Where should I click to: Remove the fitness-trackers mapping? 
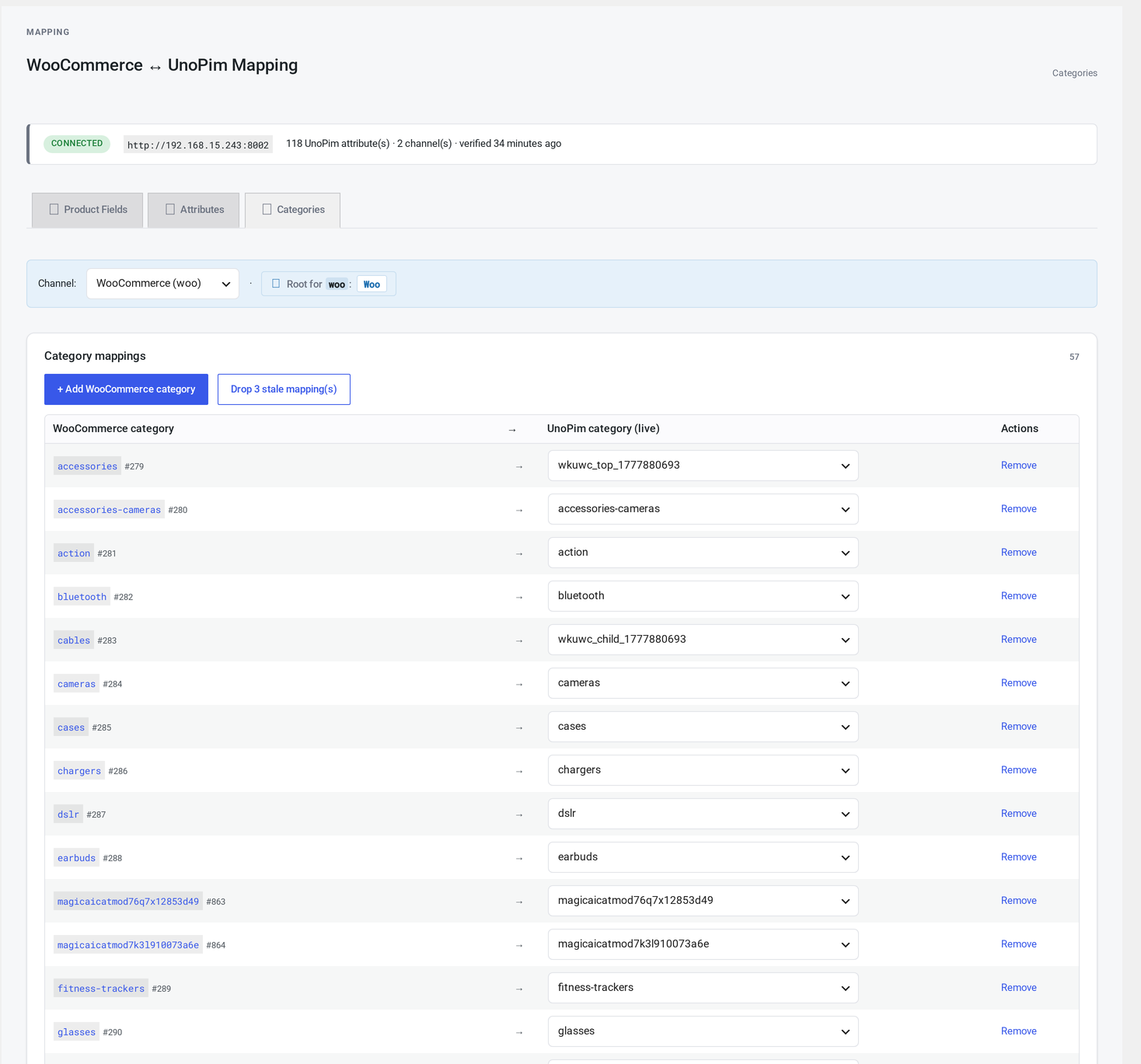pos(1018,988)
